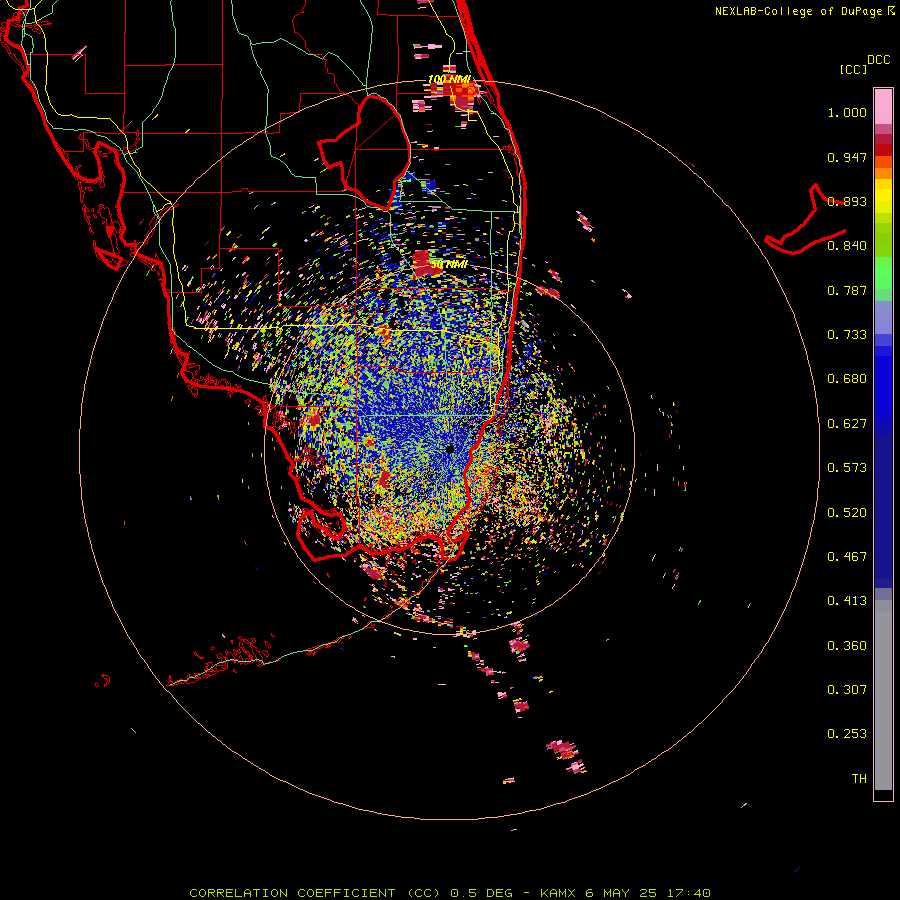This screenshot has width=900, height=900.
Task: Click the 0.680 scale value
Action: [x=847, y=379]
